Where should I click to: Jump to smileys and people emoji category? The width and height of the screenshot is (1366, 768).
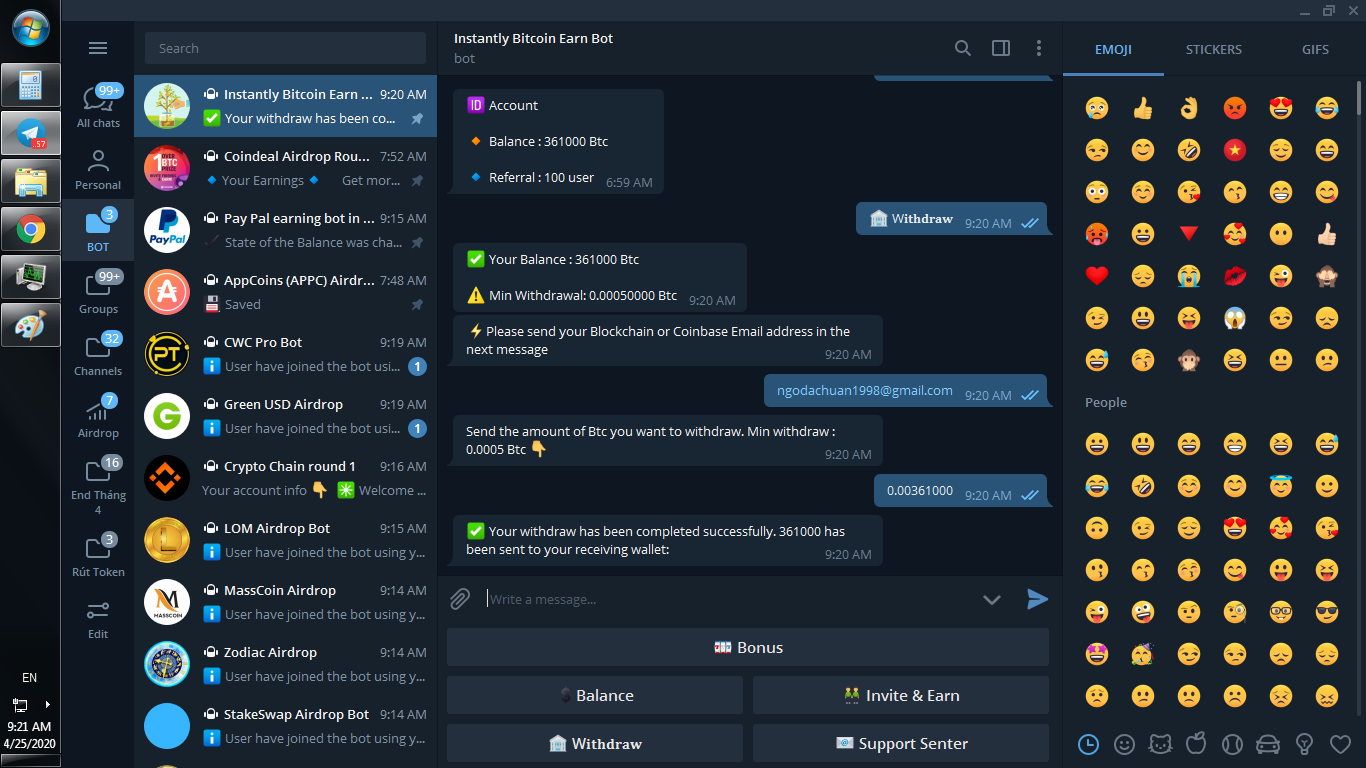click(1125, 744)
